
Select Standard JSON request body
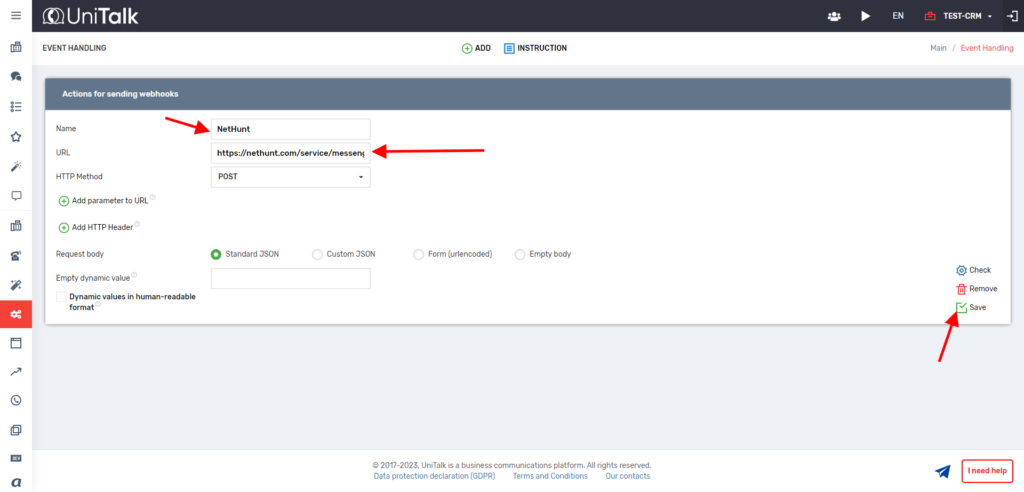point(216,254)
